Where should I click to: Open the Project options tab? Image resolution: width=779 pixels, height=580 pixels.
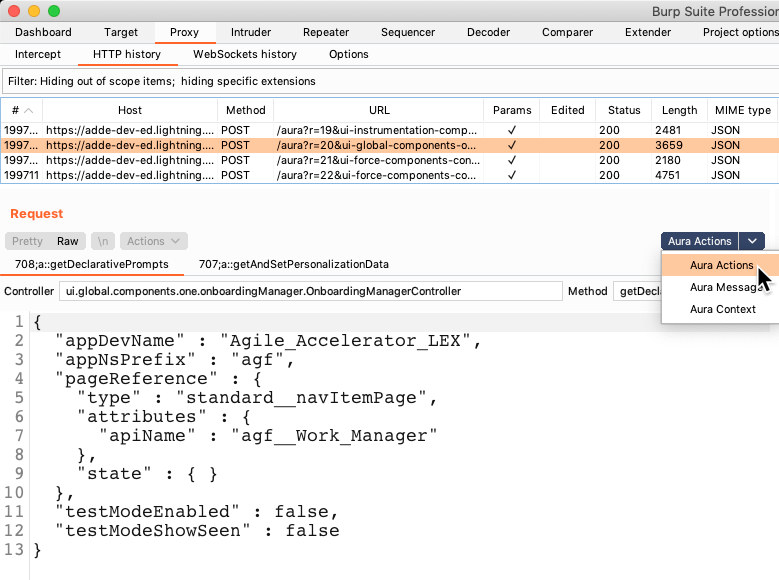tap(740, 32)
